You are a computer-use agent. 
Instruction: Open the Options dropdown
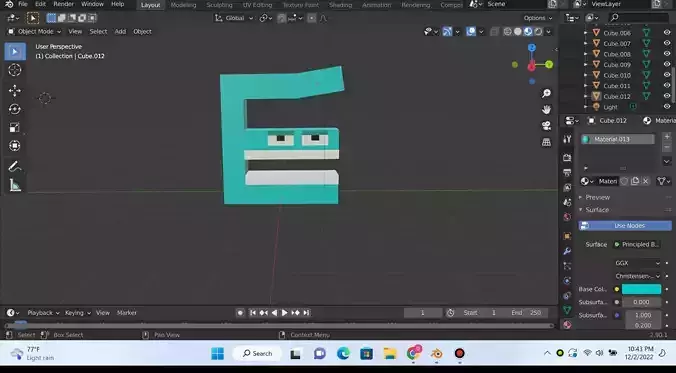(538, 18)
